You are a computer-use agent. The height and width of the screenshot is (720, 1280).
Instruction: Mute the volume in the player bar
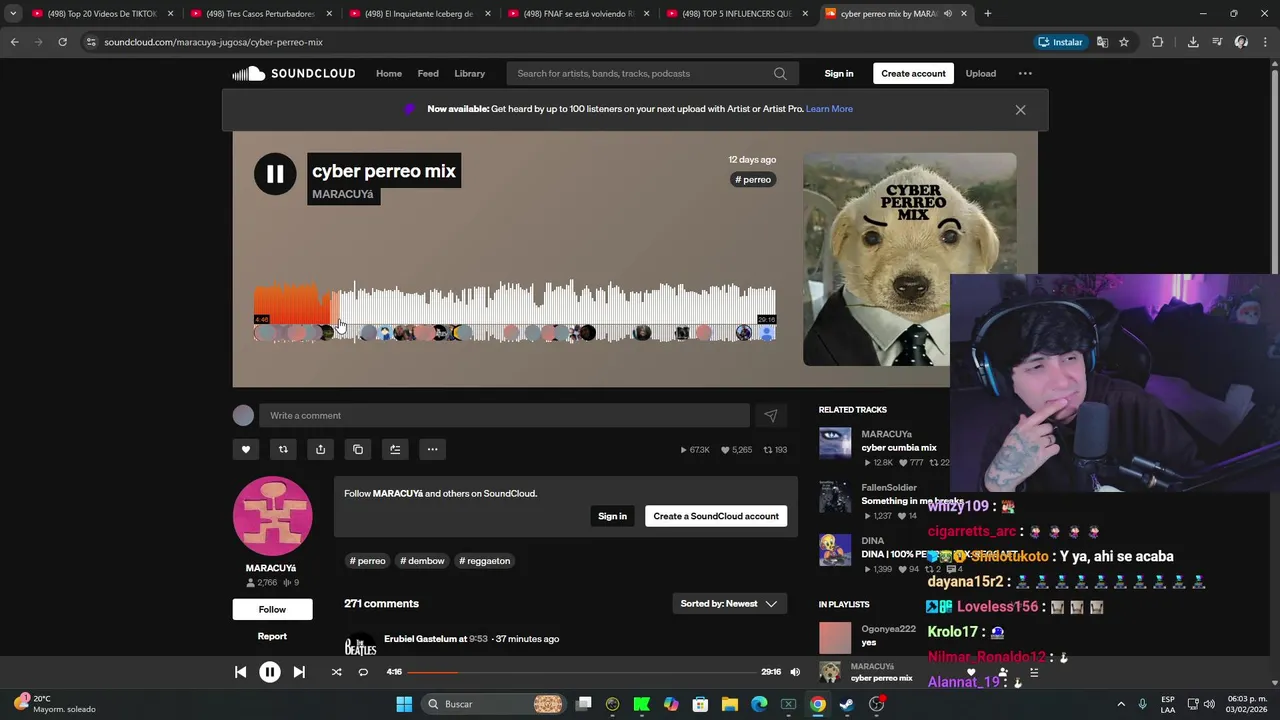795,672
